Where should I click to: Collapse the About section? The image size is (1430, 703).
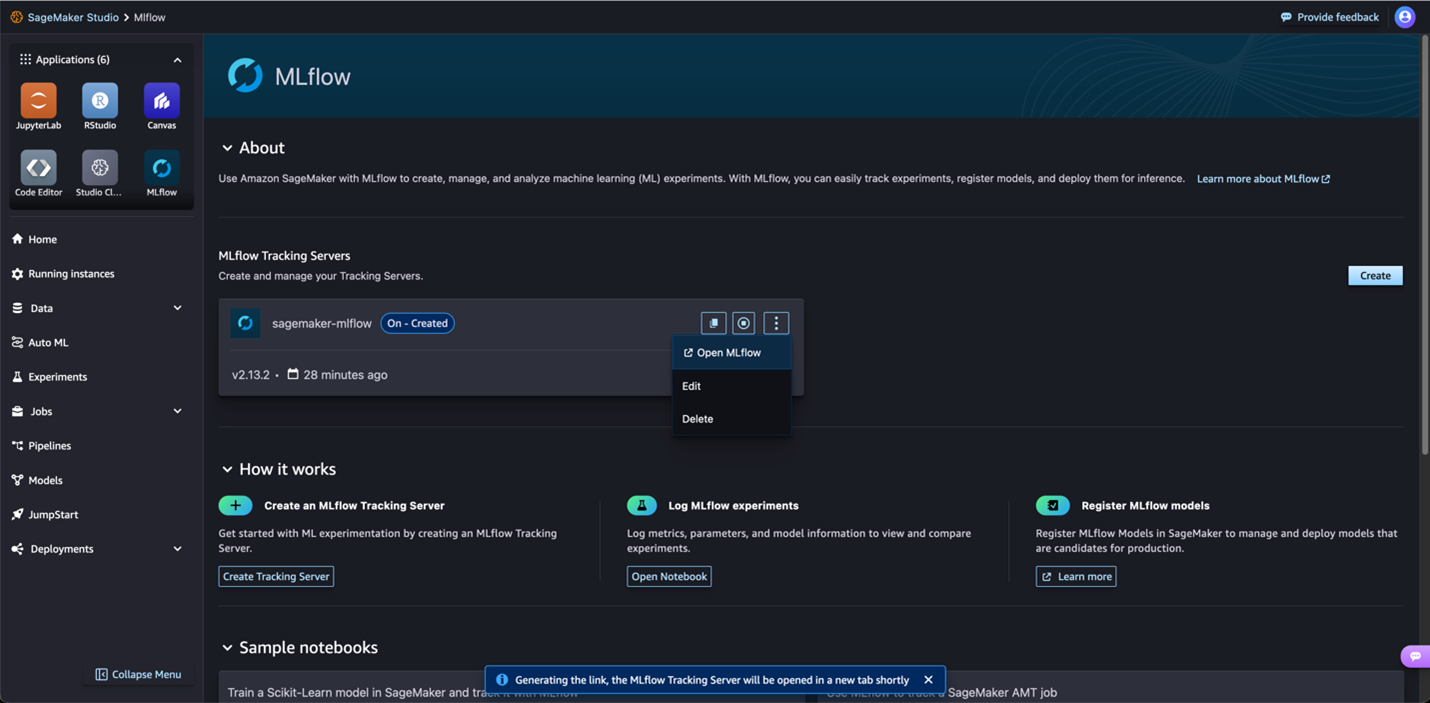click(x=227, y=147)
